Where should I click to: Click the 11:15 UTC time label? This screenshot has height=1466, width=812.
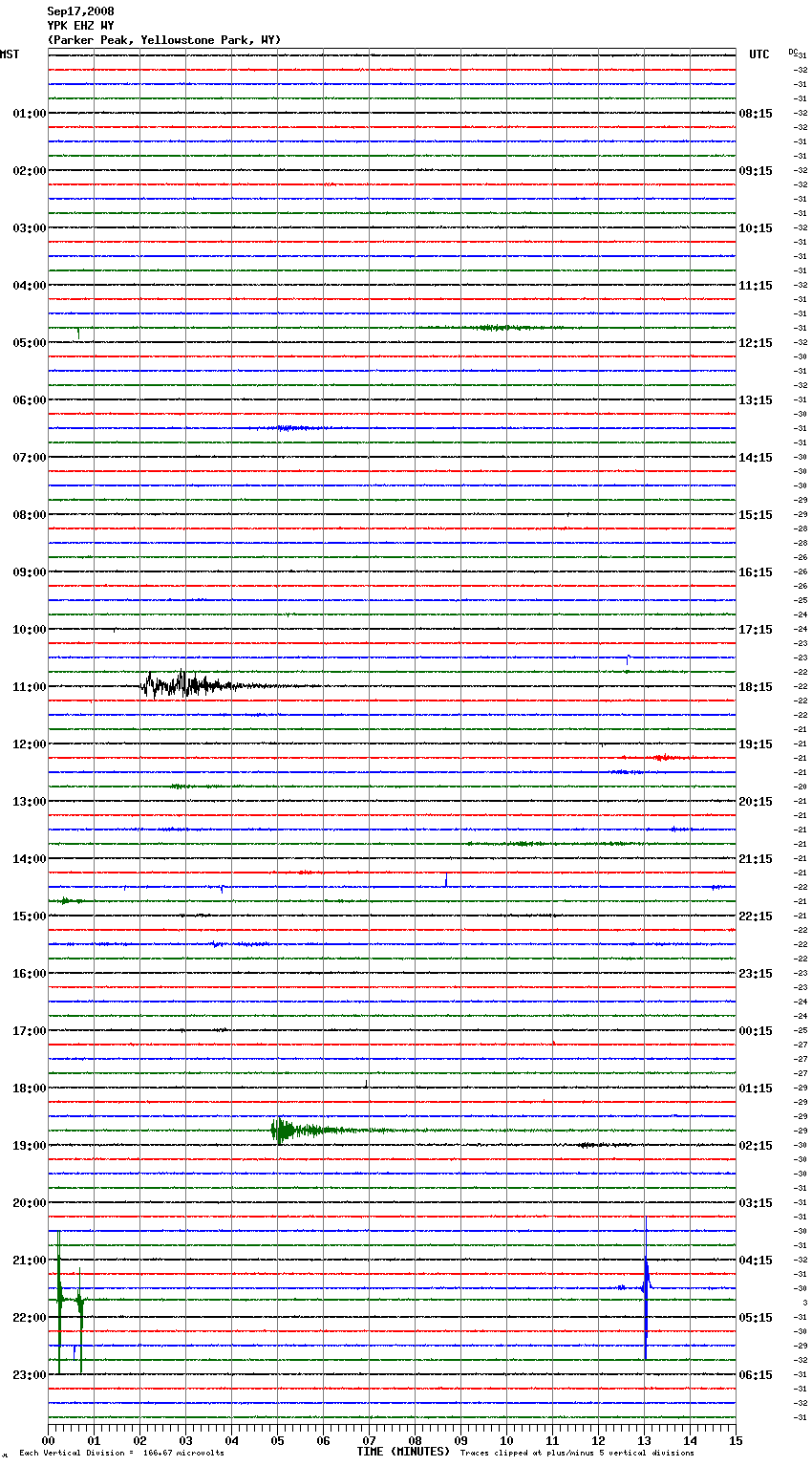[x=756, y=286]
